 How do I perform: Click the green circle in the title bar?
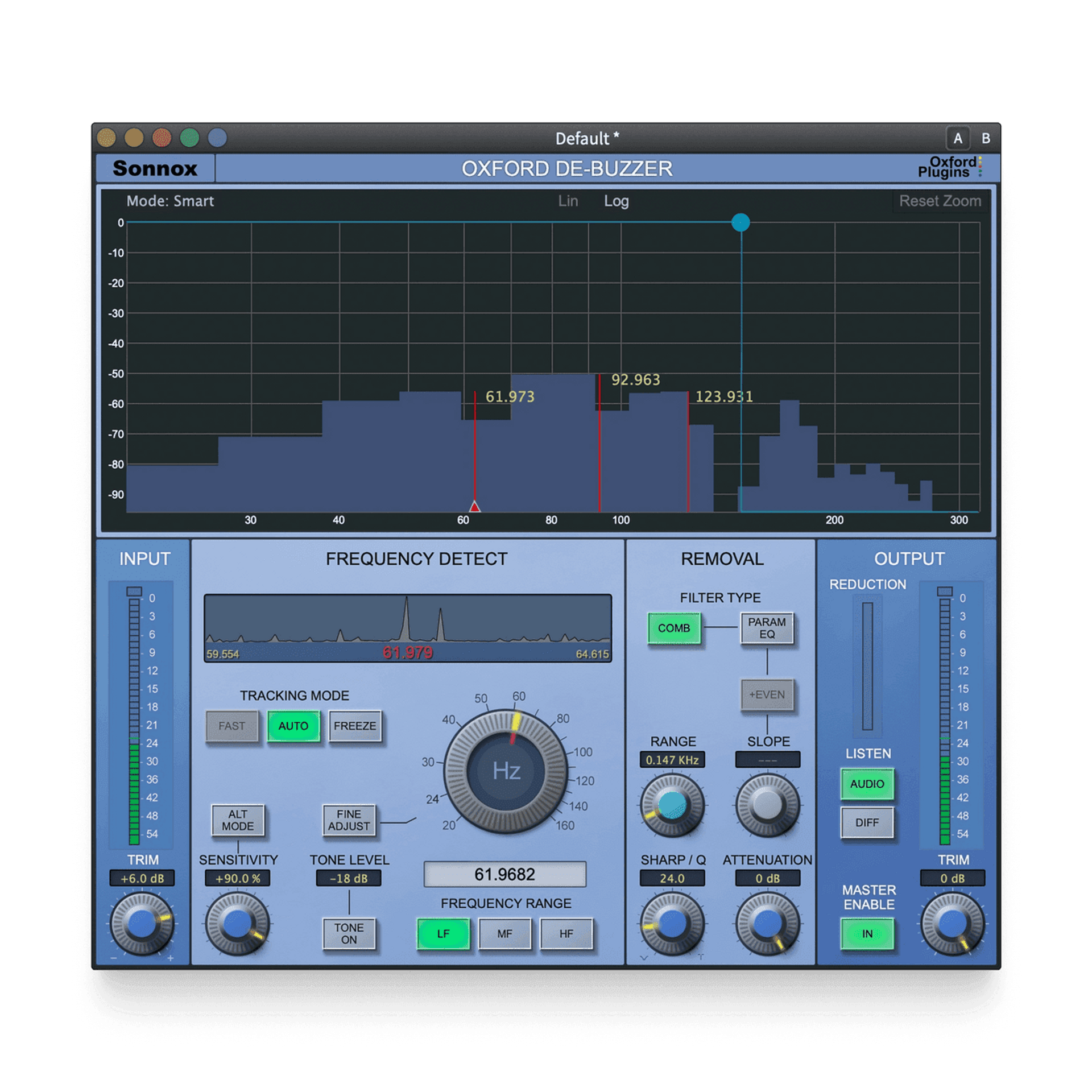(189, 138)
